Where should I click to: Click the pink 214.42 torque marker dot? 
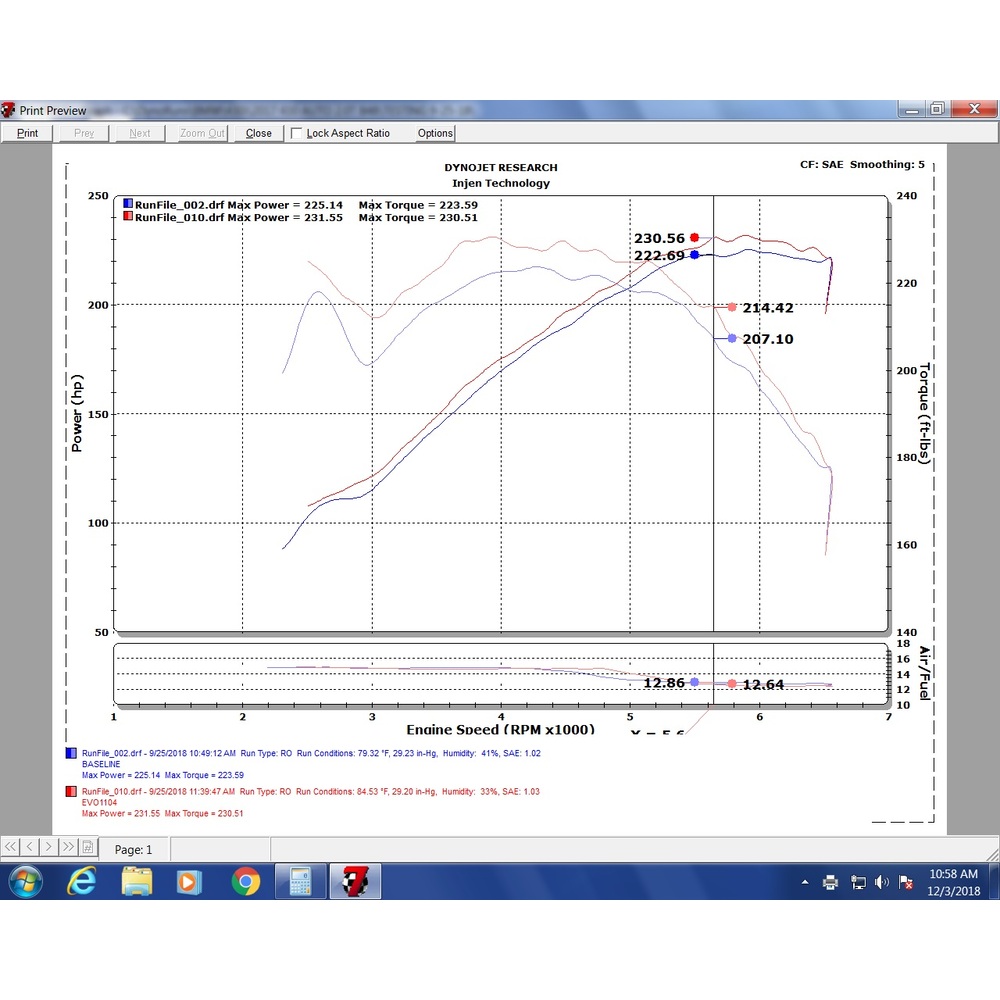pos(732,307)
